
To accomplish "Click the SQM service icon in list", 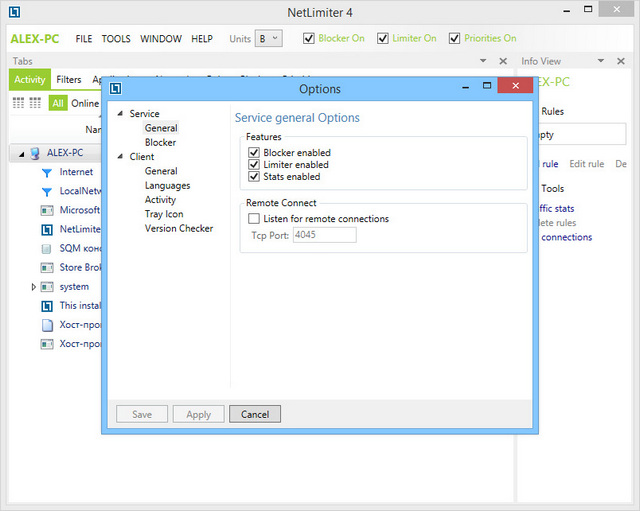I will coord(46,248).
